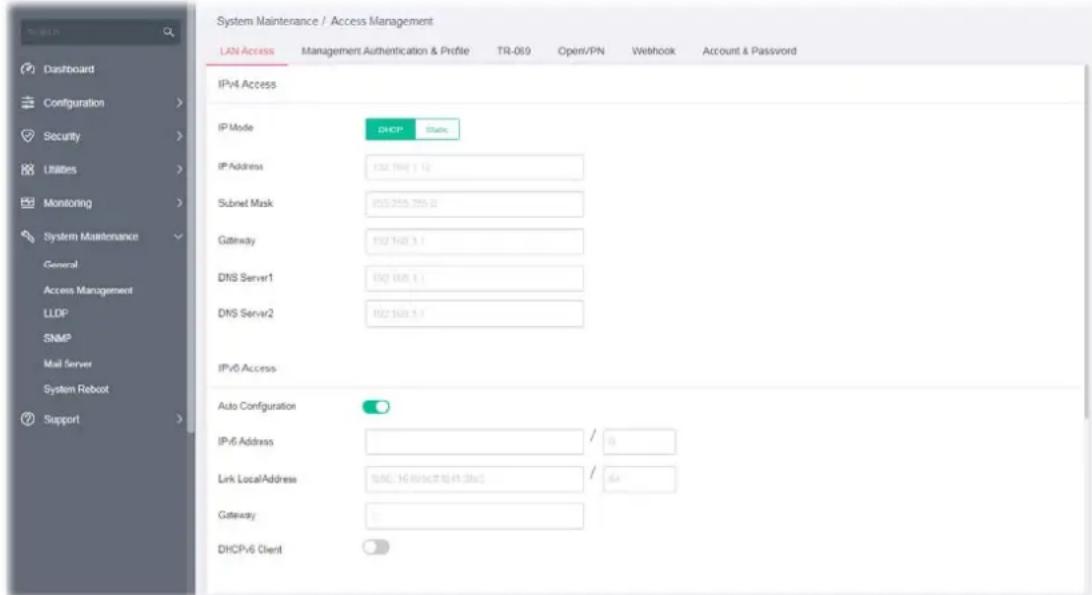Open the Account & Password tab
The image size is (1092, 595).
(749, 51)
